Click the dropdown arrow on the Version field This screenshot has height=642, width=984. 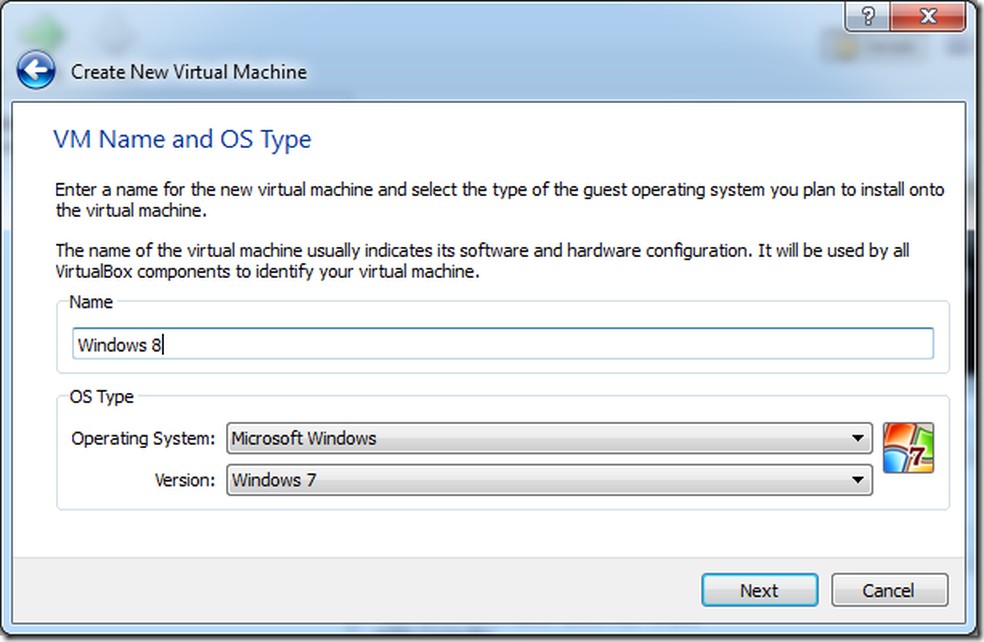click(x=857, y=480)
